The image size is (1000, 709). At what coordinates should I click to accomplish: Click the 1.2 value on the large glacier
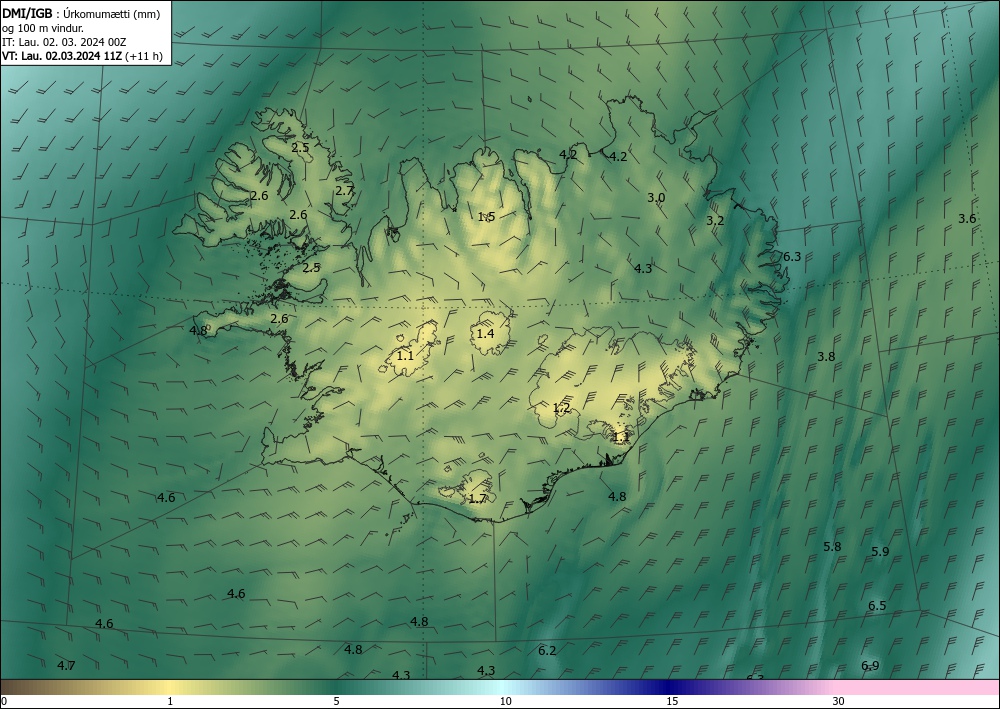[x=561, y=408]
